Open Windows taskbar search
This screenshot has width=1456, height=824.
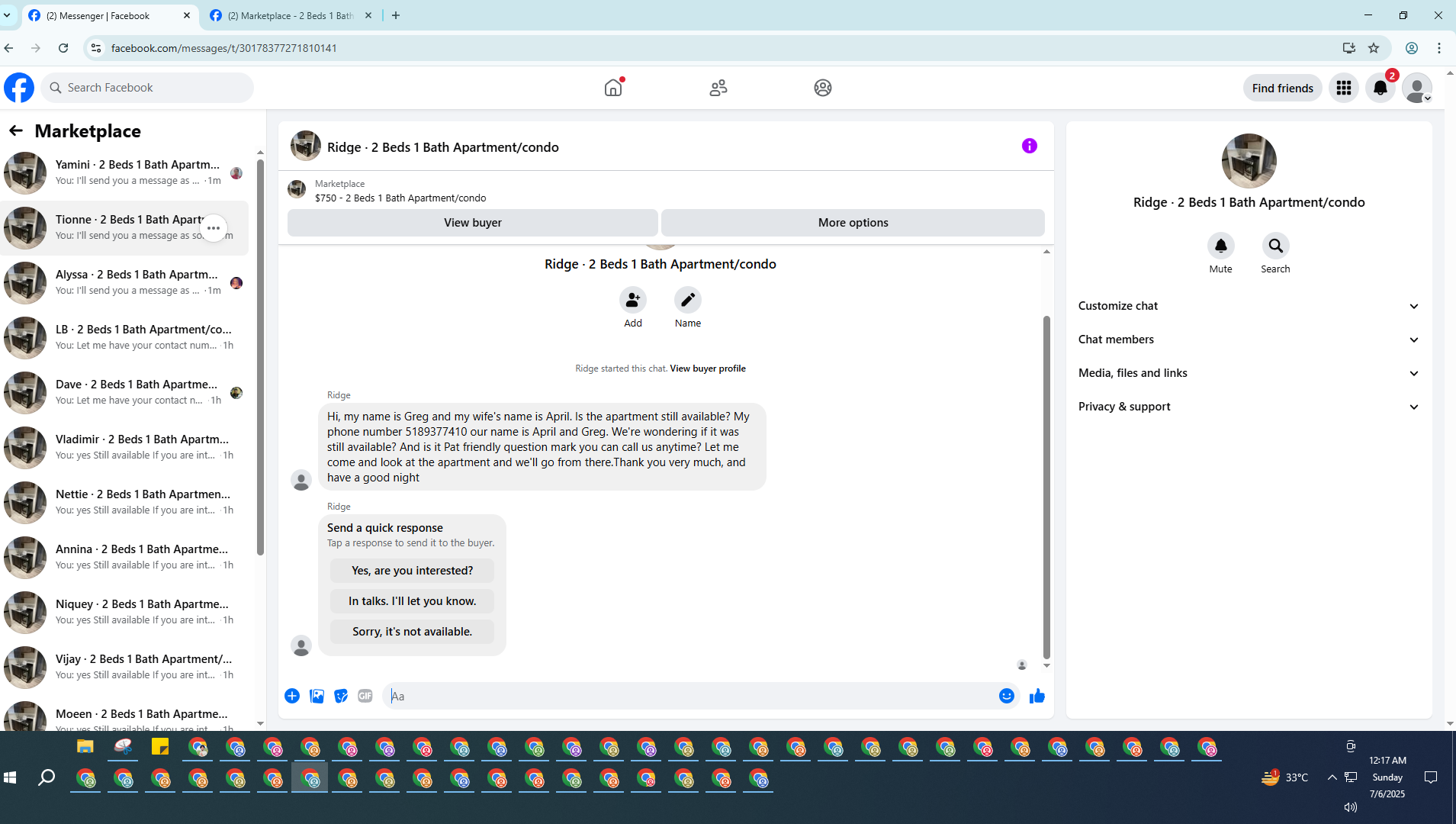pos(47,777)
